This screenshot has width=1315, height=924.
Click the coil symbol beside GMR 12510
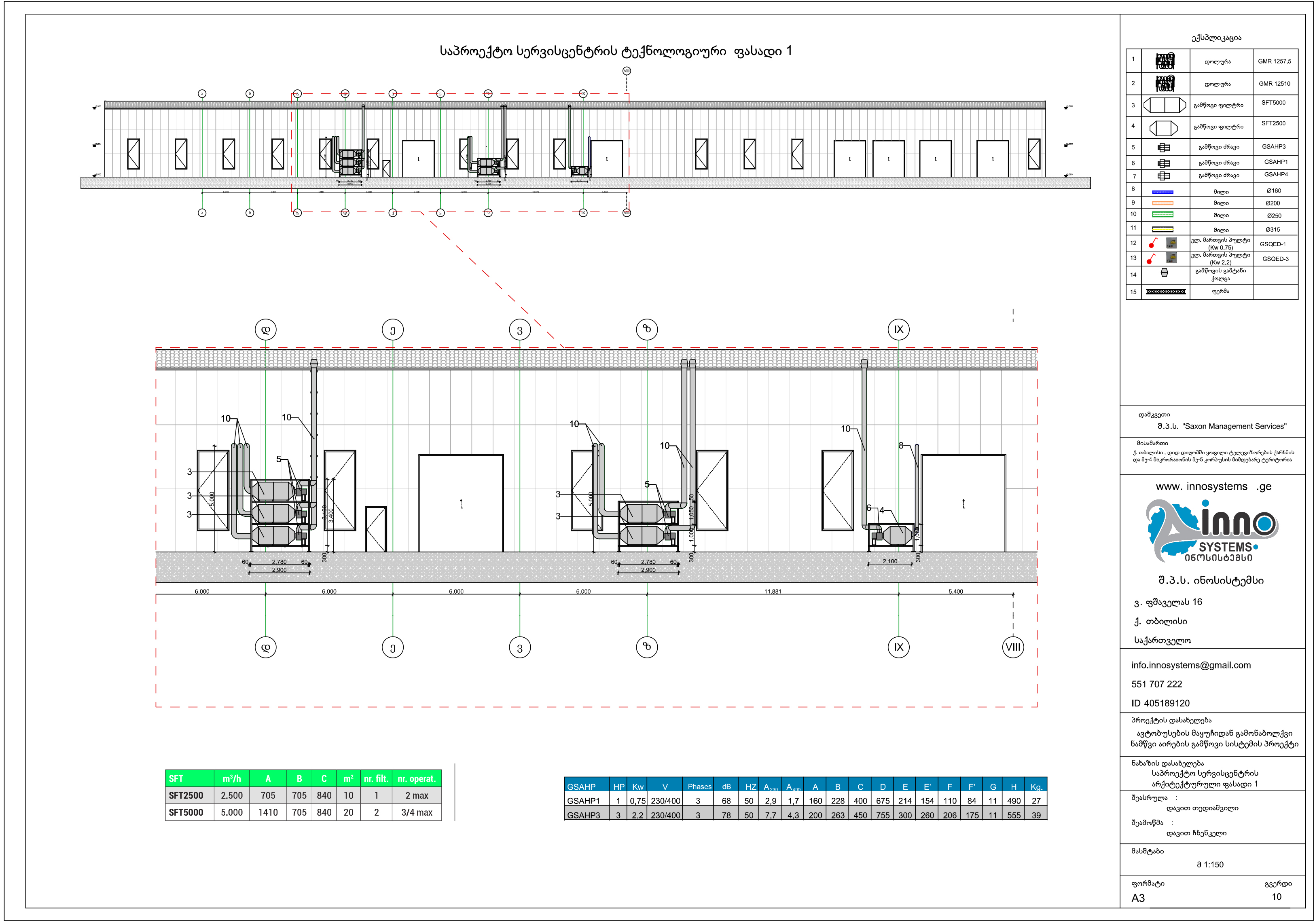[x=1165, y=84]
